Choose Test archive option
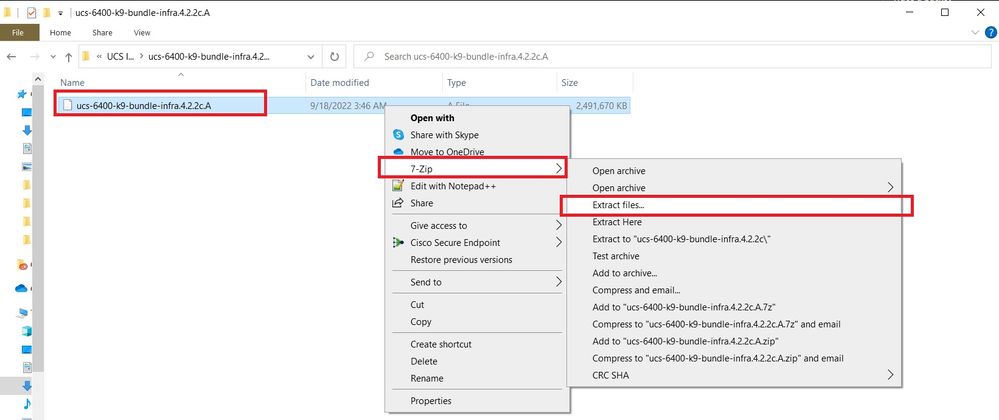The width and height of the screenshot is (999, 420). [734, 256]
